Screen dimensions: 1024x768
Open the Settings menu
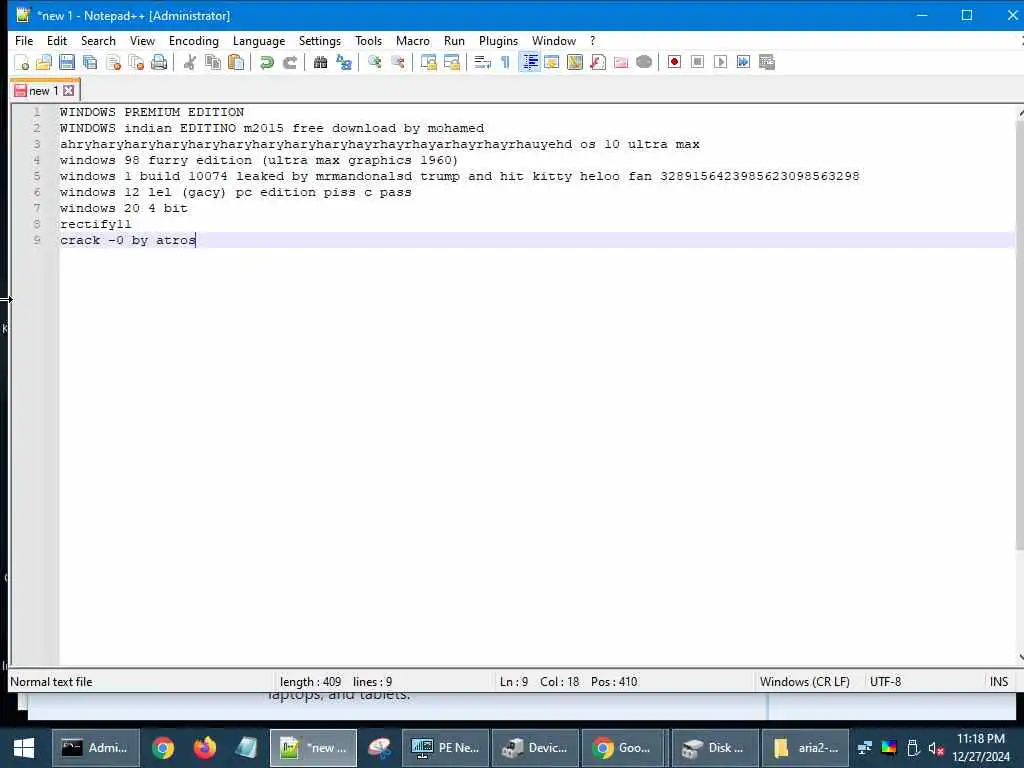[x=319, y=40]
